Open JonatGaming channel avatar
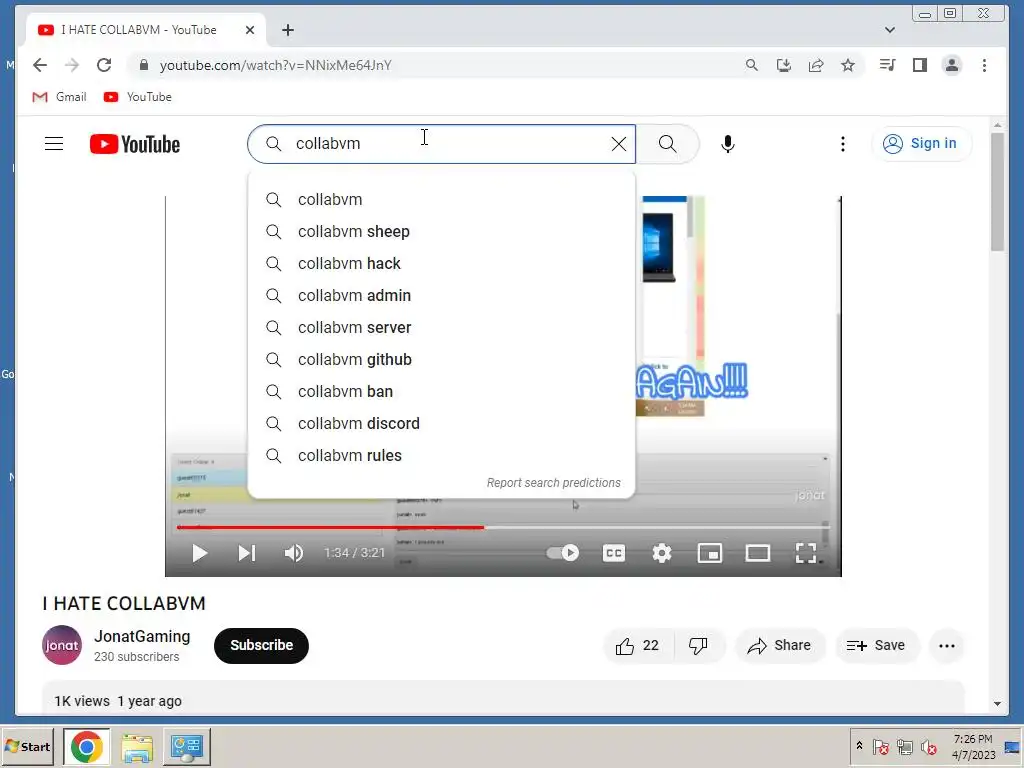Viewport: 1024px width, 768px height. [x=62, y=645]
